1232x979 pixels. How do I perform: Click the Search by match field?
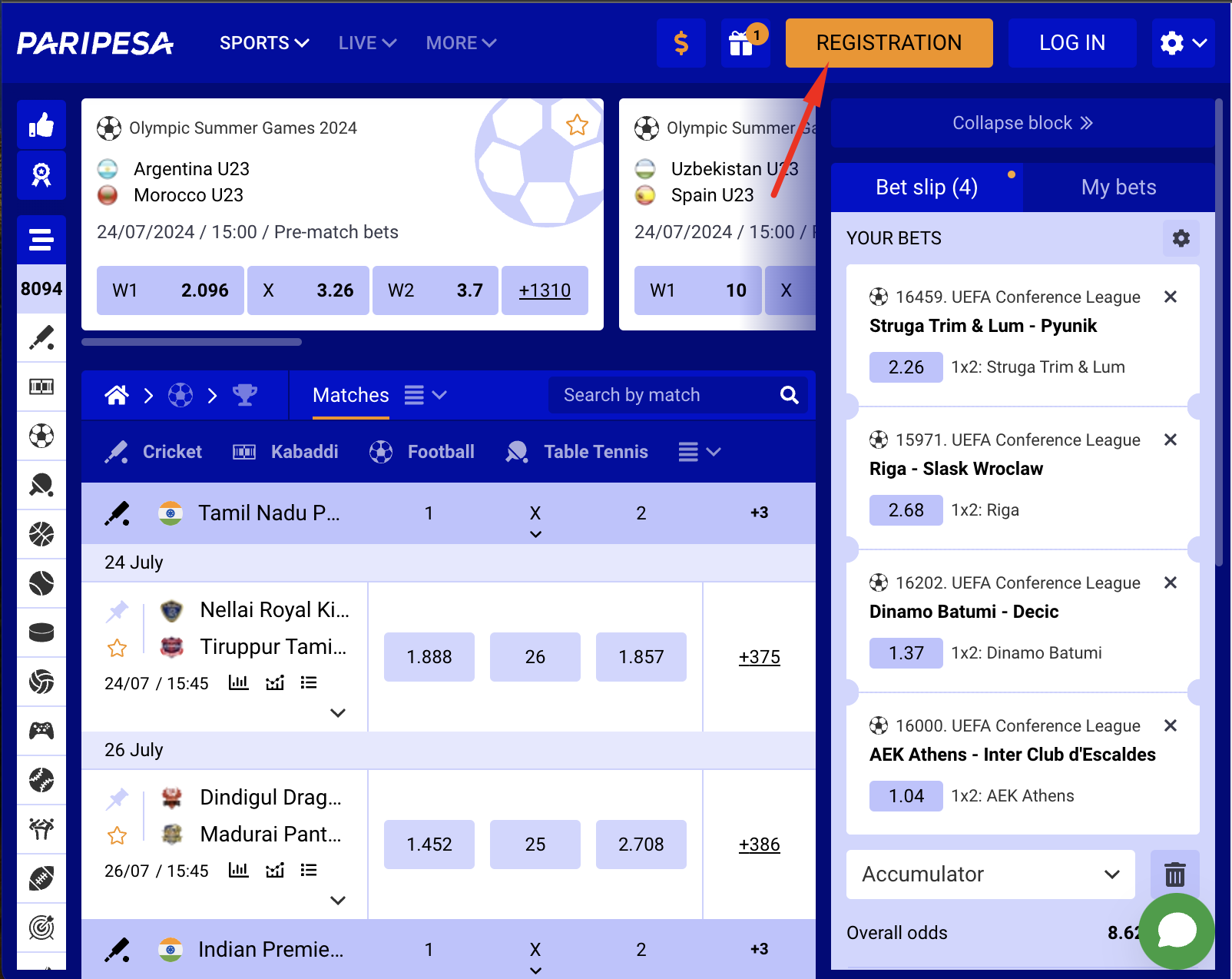(677, 395)
